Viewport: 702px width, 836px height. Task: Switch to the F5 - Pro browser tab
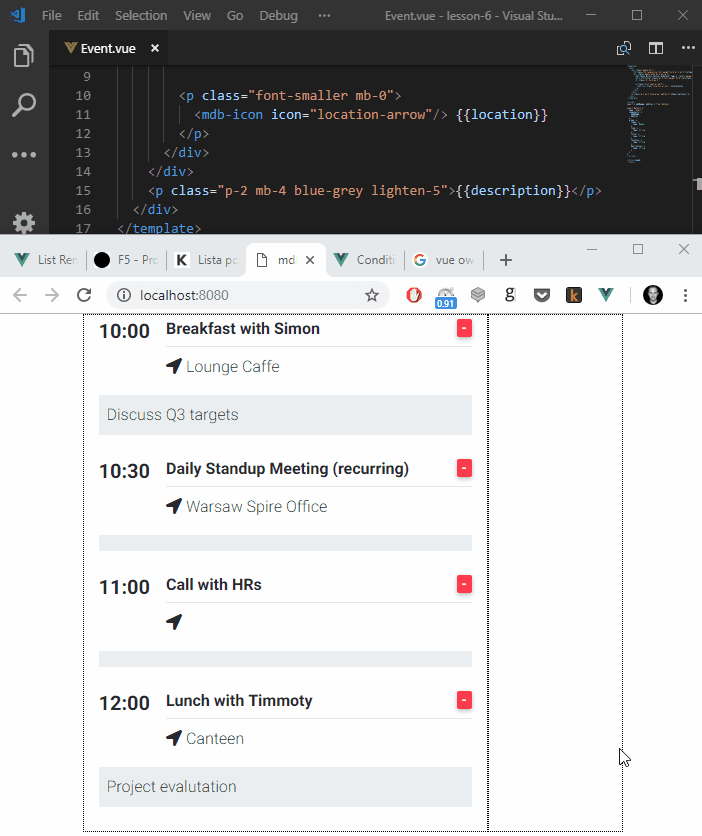126,260
